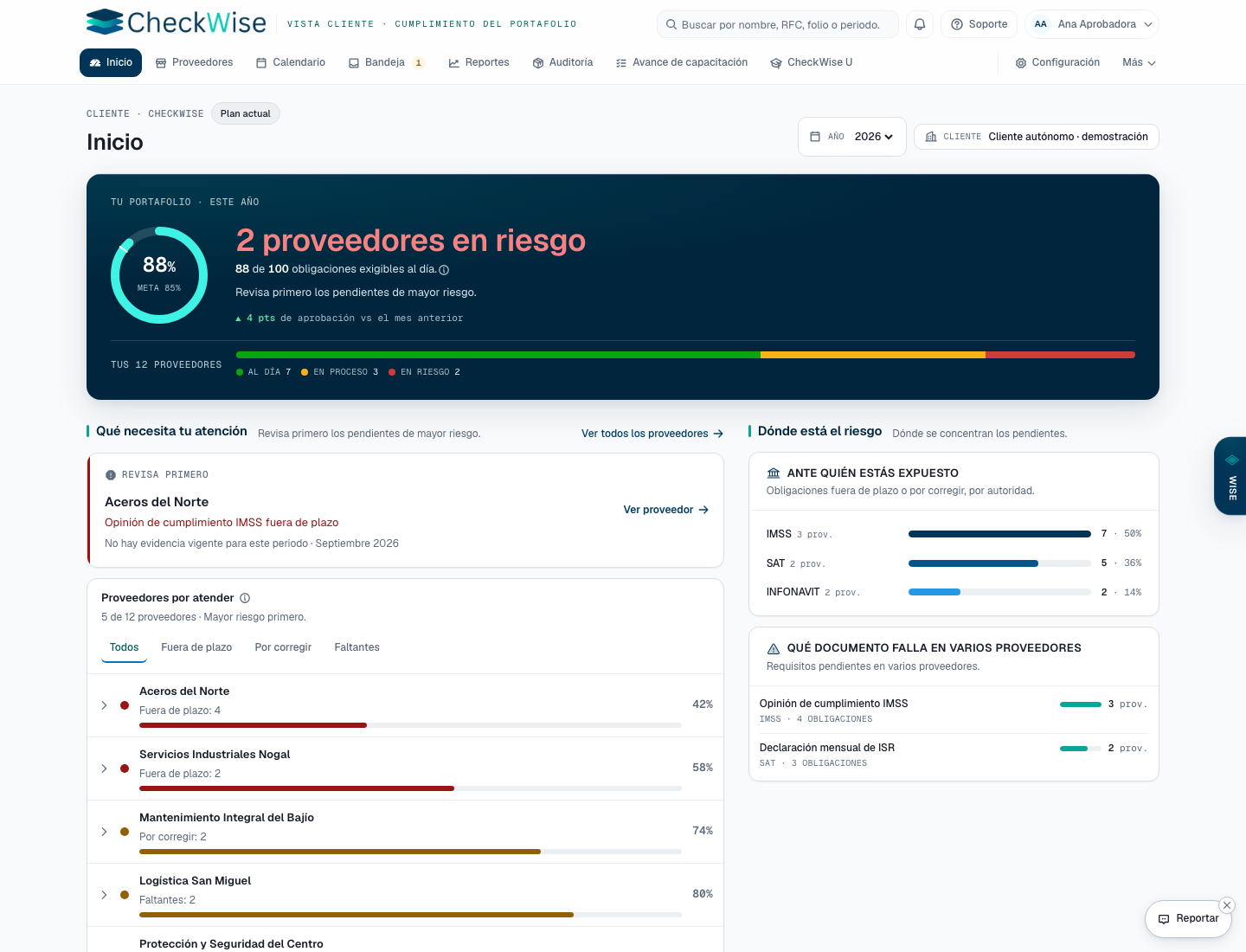The image size is (1246, 952).
Task: Expand the Mantenimiento Integral del Bajío row
Action: (104, 832)
